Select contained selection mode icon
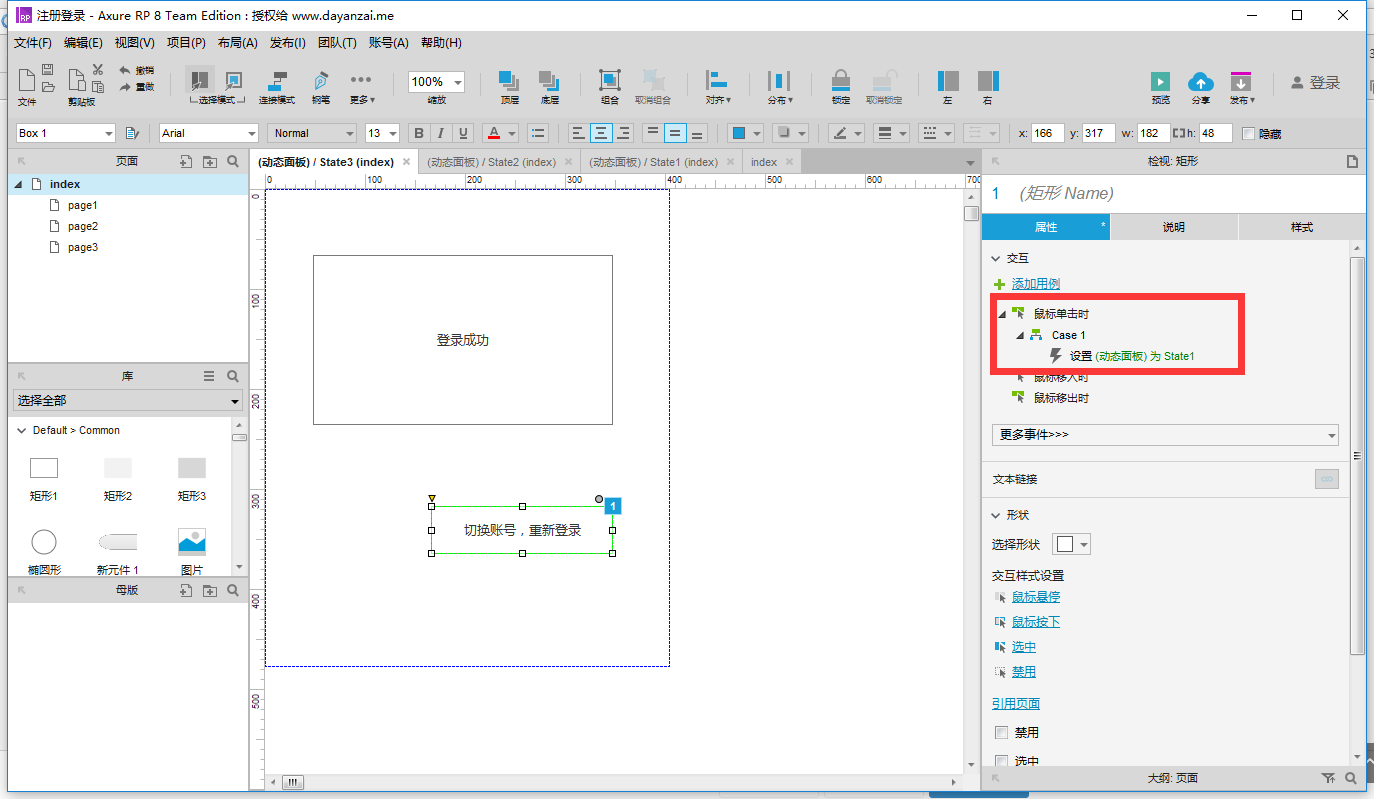Viewport: 1374px width, 799px height. 233,80
